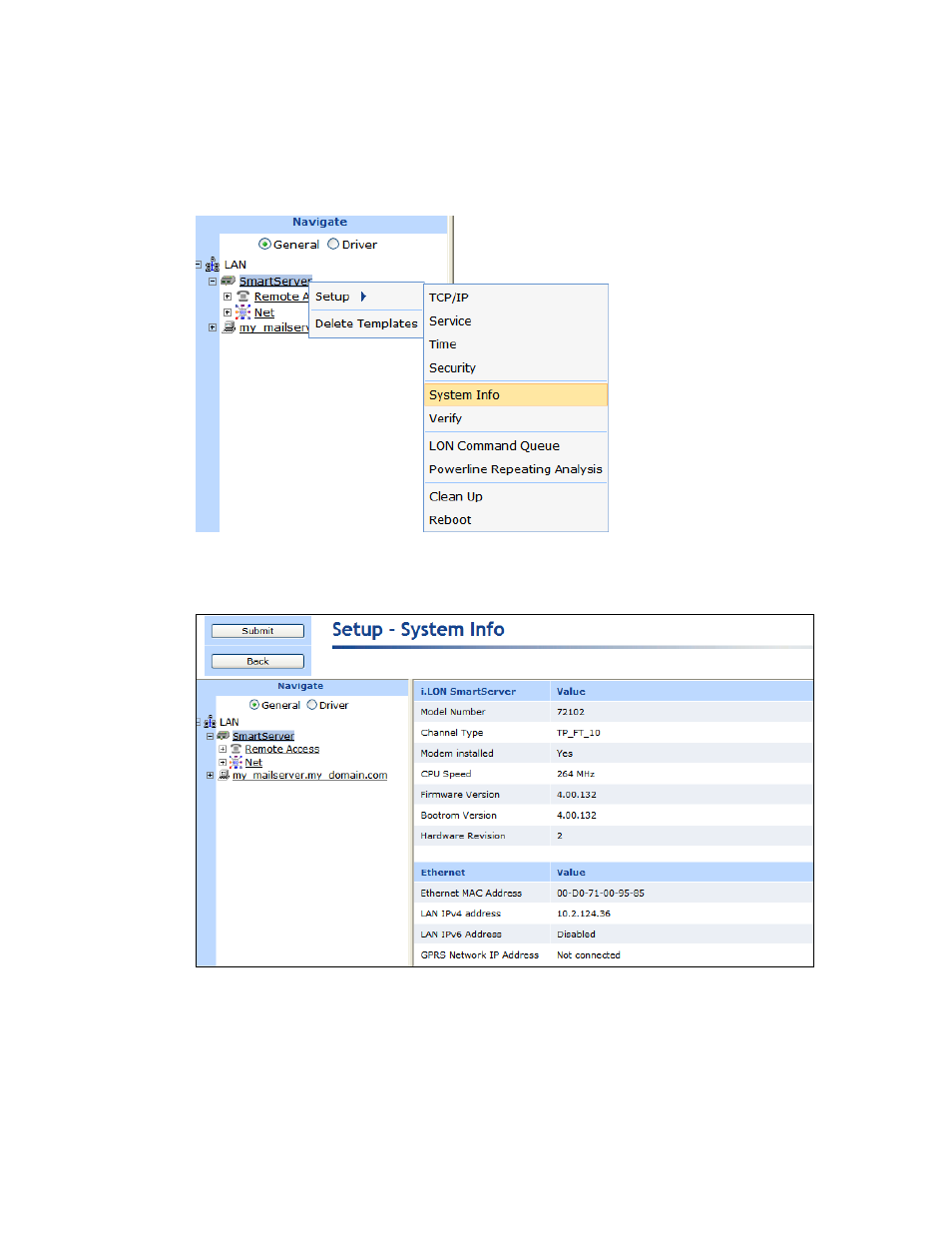952x1233 pixels.
Task: Expand the Remote Access node beside the open Setup menu
Action: pos(228,297)
